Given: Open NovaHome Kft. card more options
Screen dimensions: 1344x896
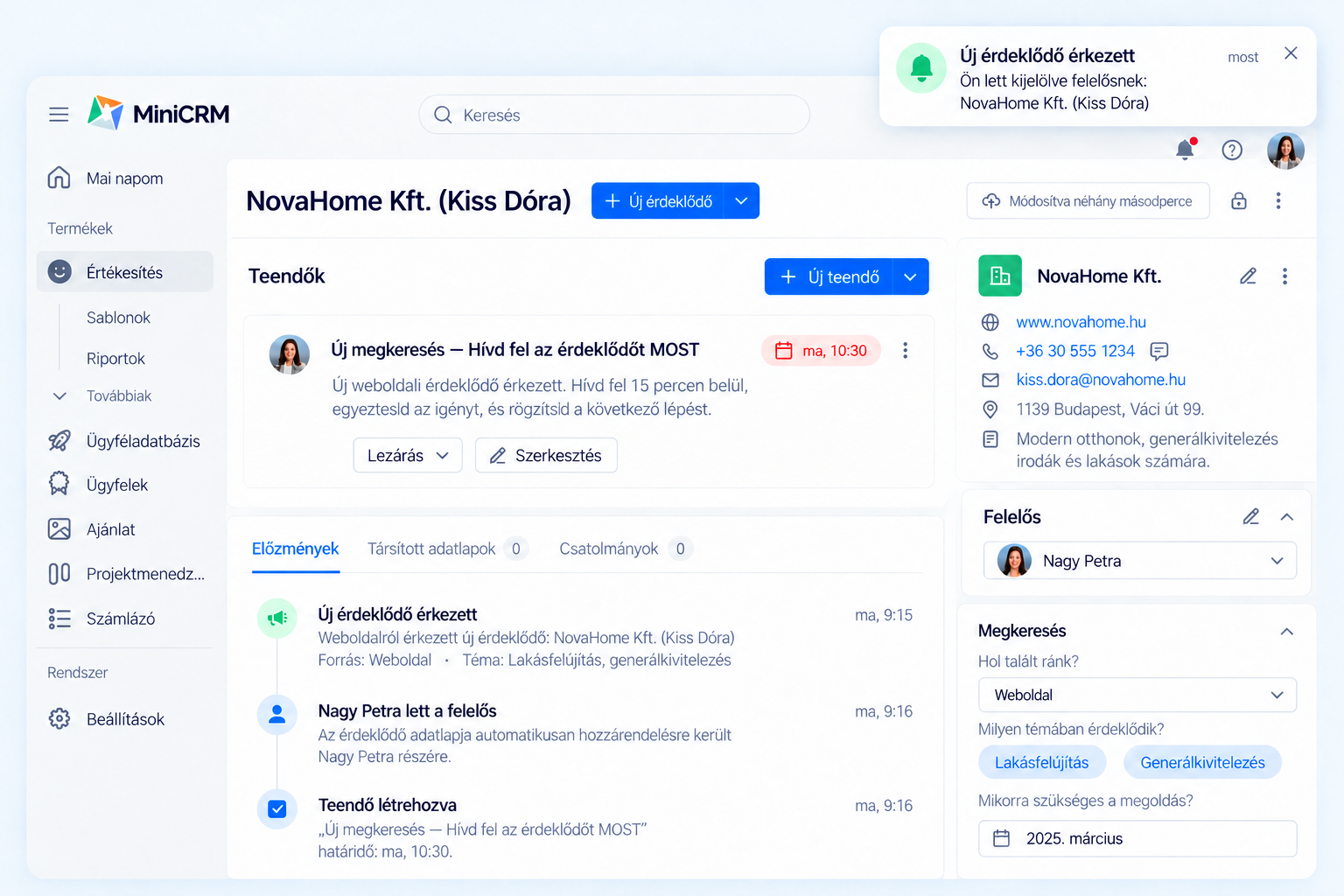Looking at the screenshot, I should pyautogui.click(x=1284, y=276).
